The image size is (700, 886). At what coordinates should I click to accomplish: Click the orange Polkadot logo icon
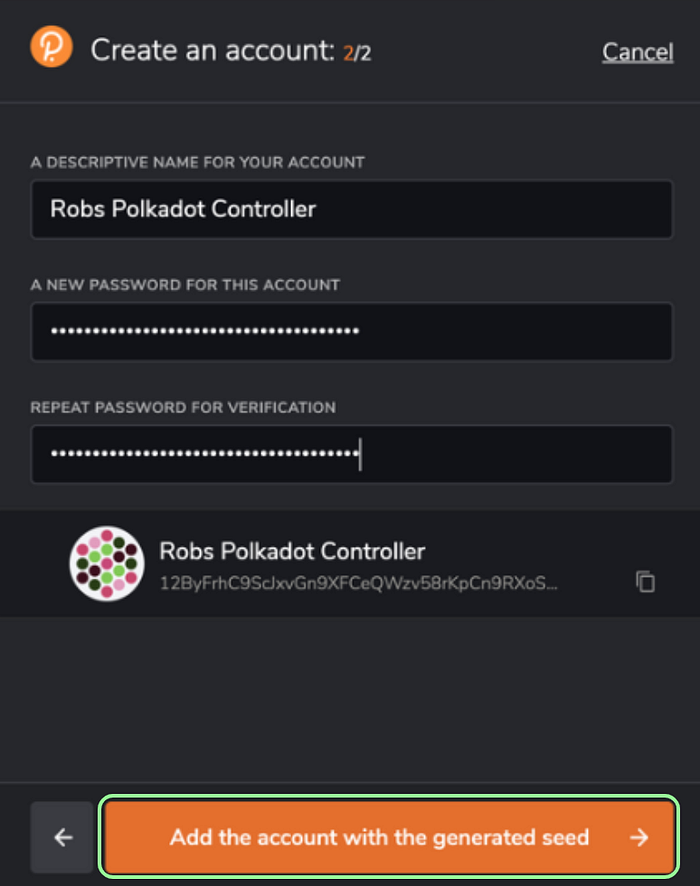click(x=51, y=47)
